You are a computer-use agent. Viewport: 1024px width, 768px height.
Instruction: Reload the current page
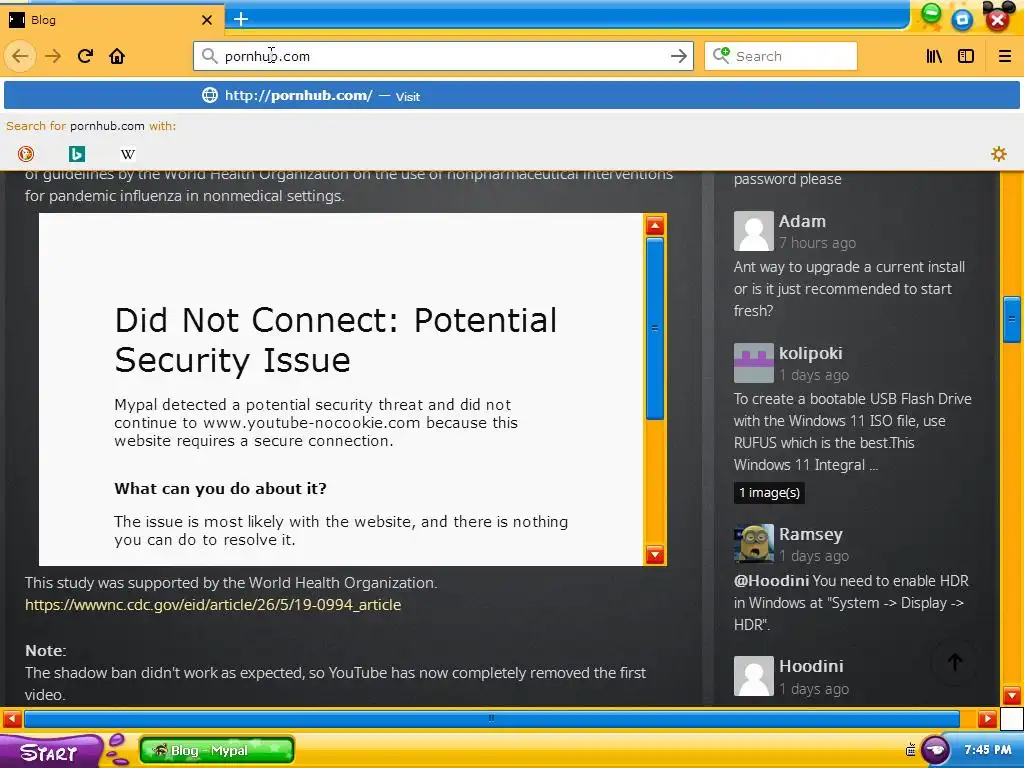(86, 56)
